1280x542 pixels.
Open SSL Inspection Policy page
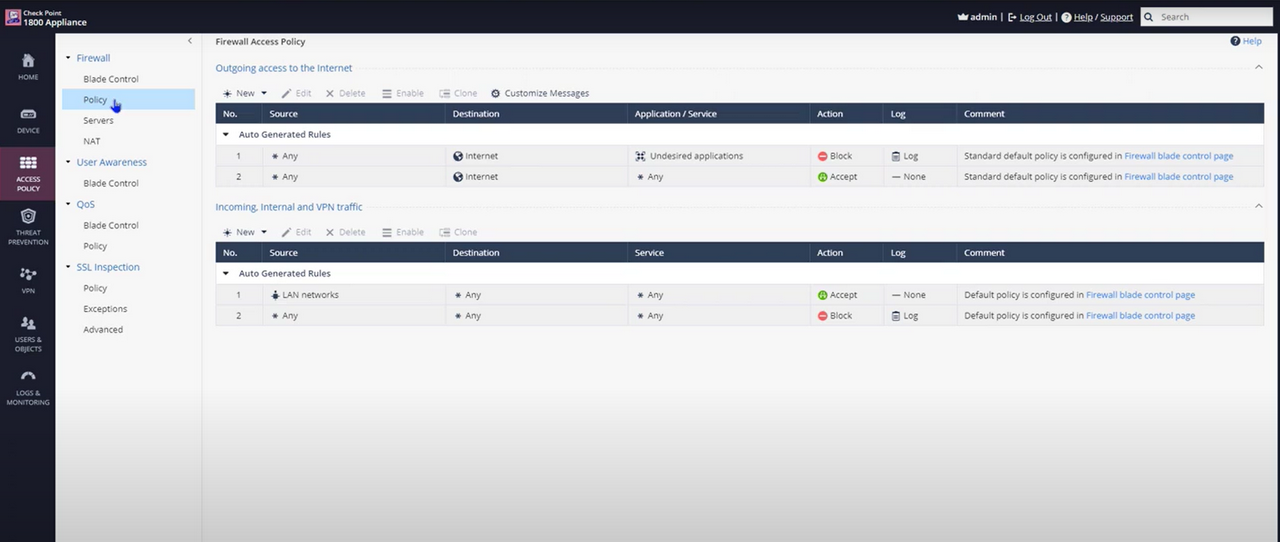coord(95,288)
